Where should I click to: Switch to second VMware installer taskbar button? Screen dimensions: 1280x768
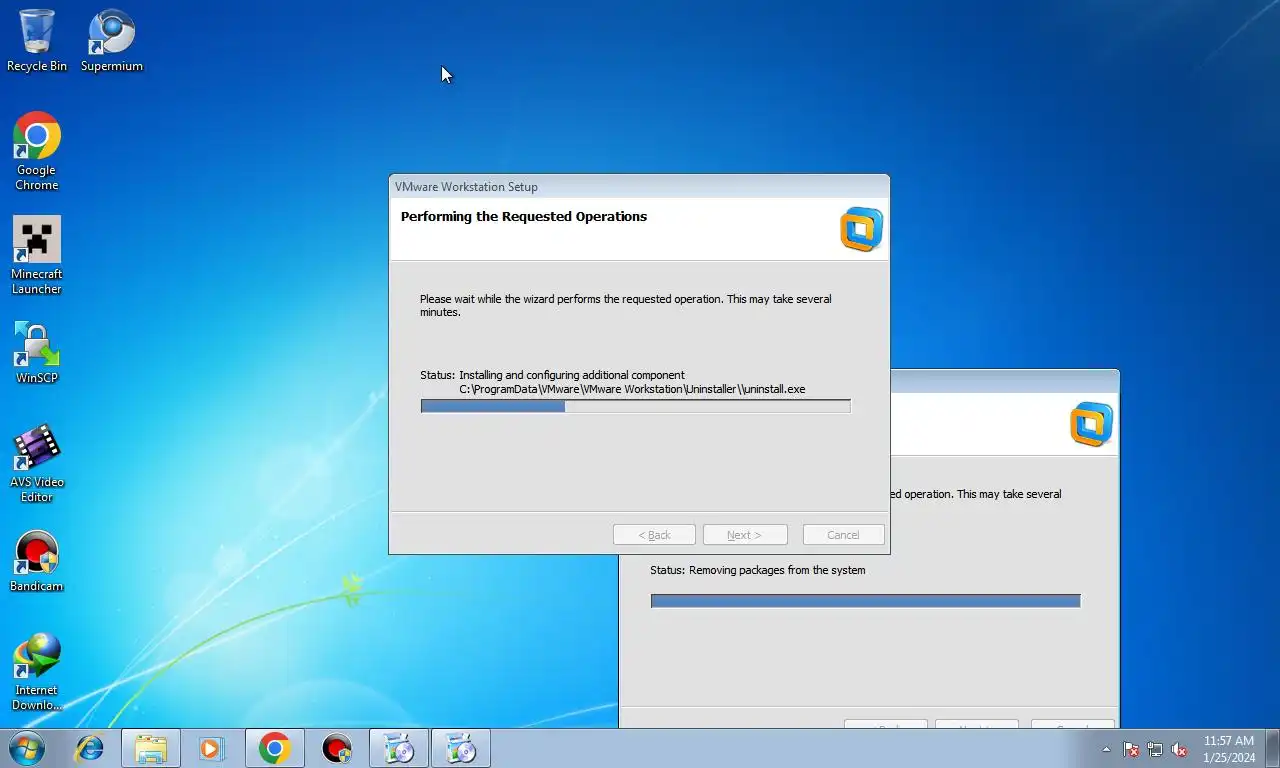pos(461,748)
